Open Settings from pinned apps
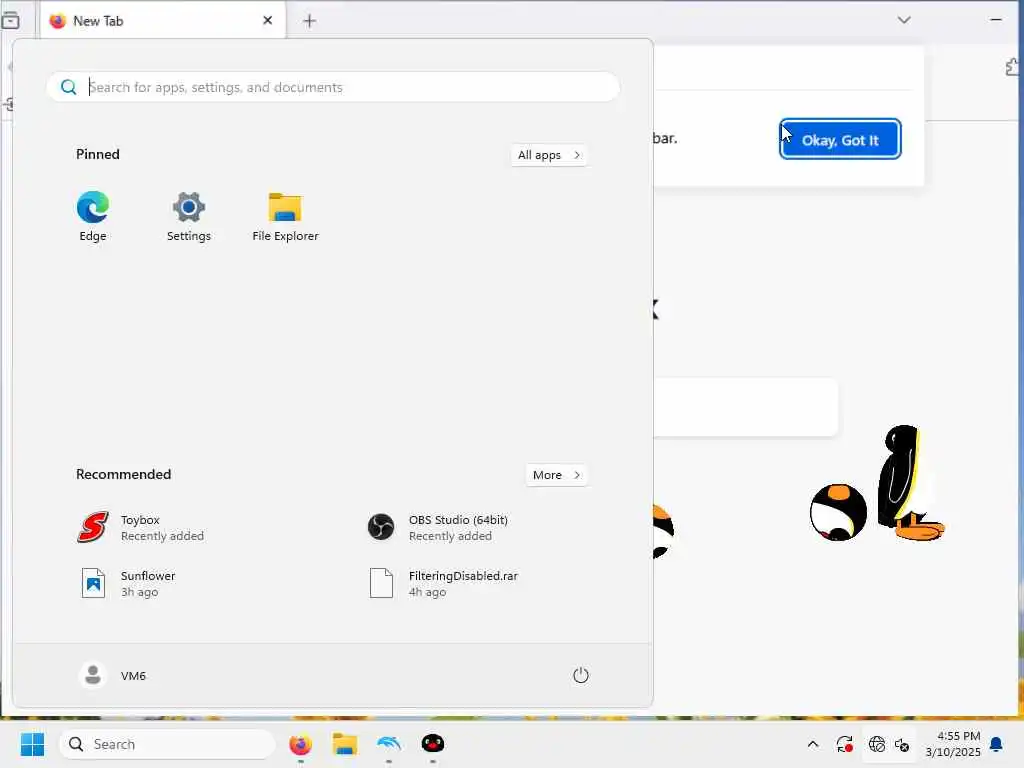 (189, 217)
